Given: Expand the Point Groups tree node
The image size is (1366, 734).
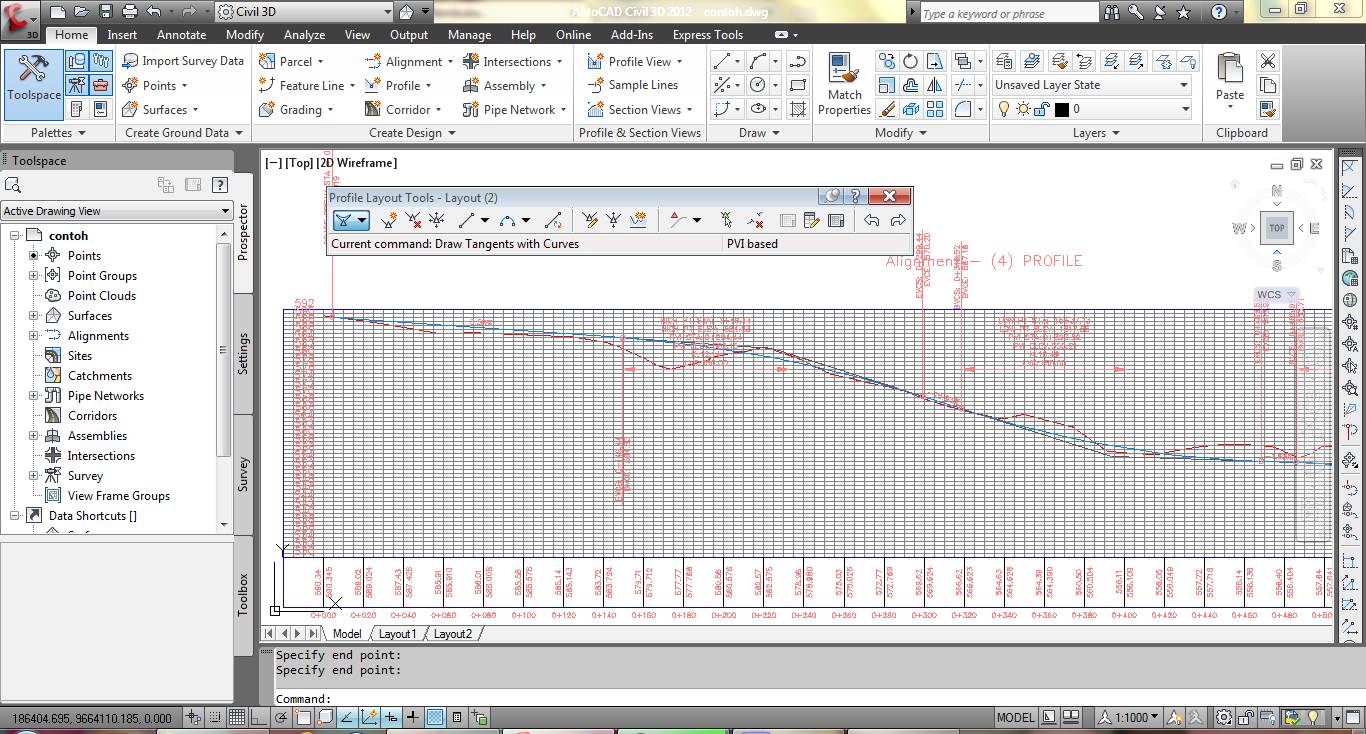Looking at the screenshot, I should coord(33,276).
